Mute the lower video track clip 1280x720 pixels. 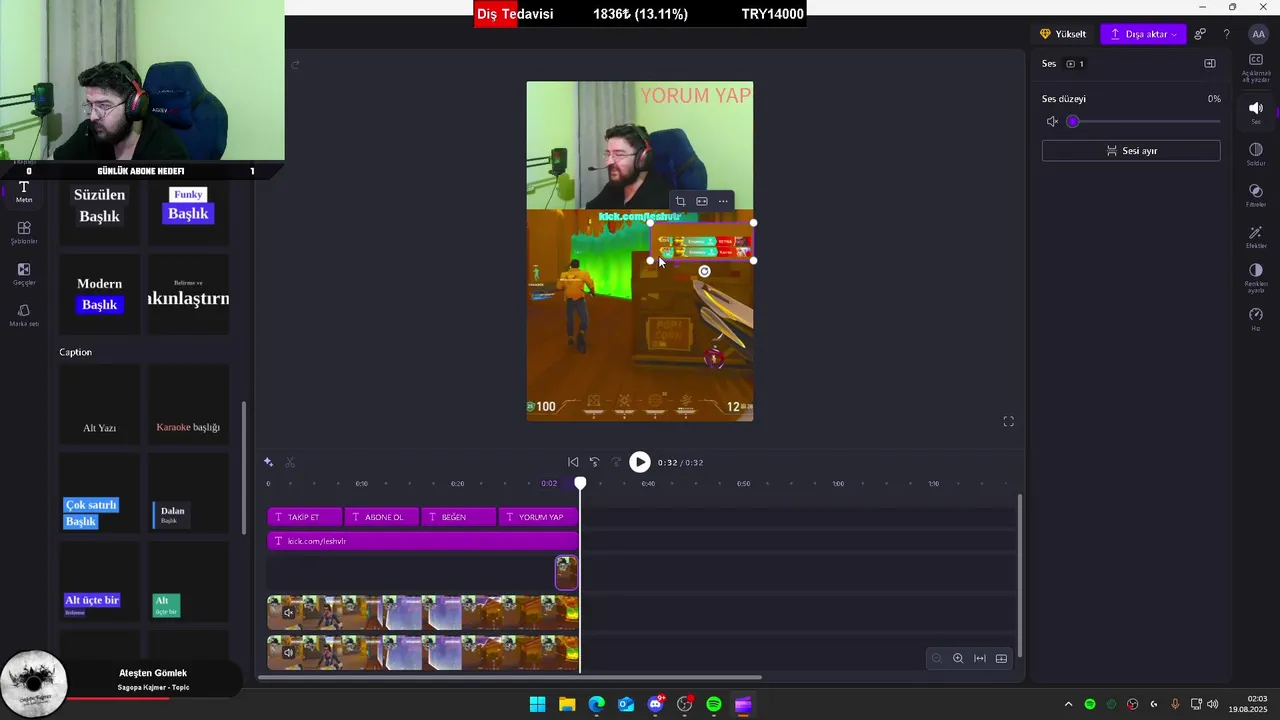288,652
